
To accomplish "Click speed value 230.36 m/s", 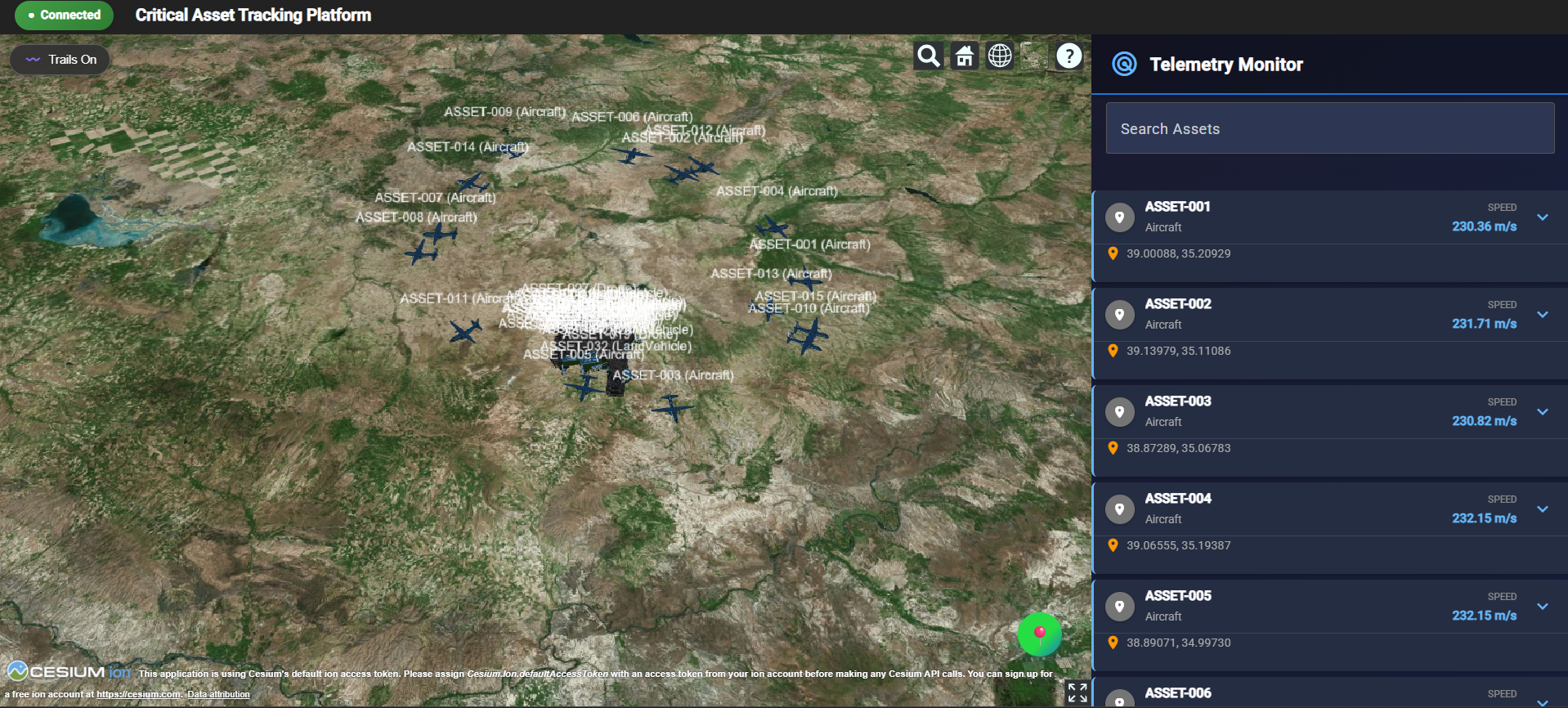I will (1484, 226).
